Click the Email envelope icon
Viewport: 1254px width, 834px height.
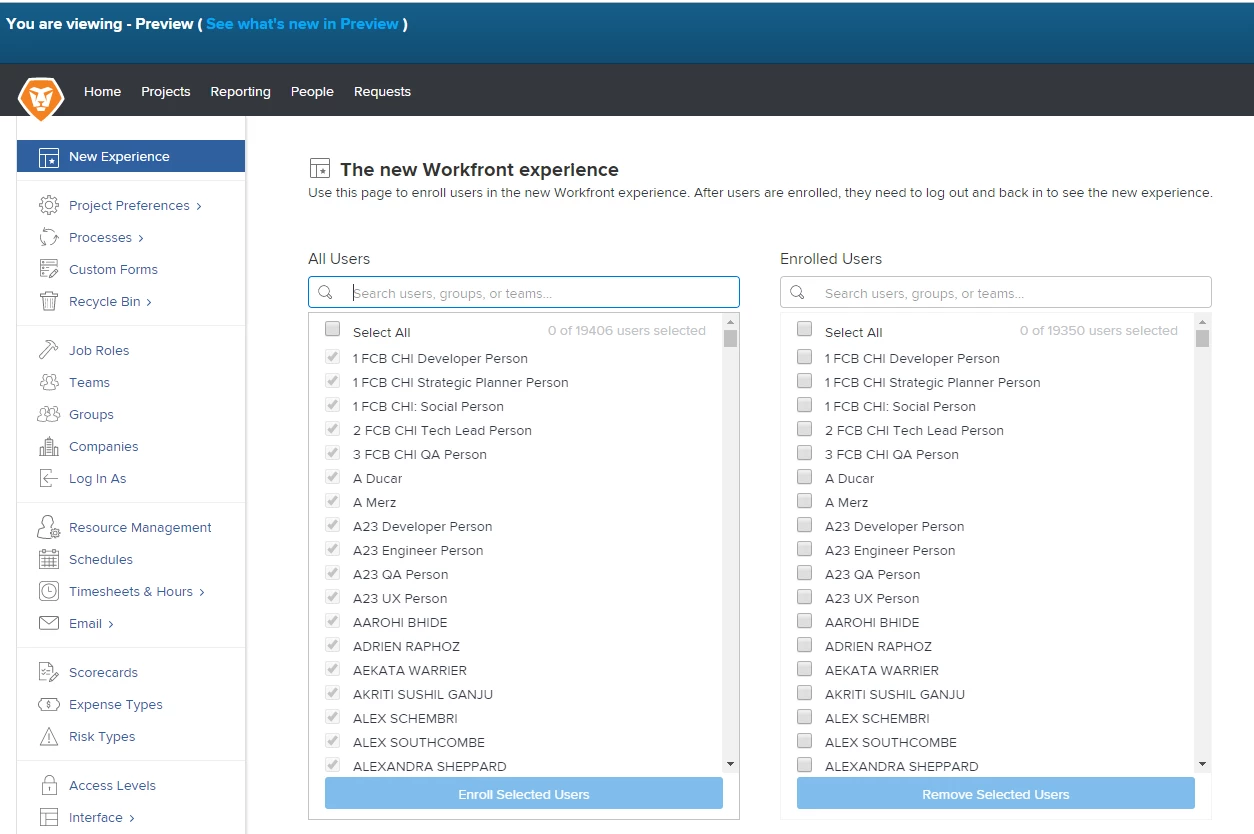point(48,623)
